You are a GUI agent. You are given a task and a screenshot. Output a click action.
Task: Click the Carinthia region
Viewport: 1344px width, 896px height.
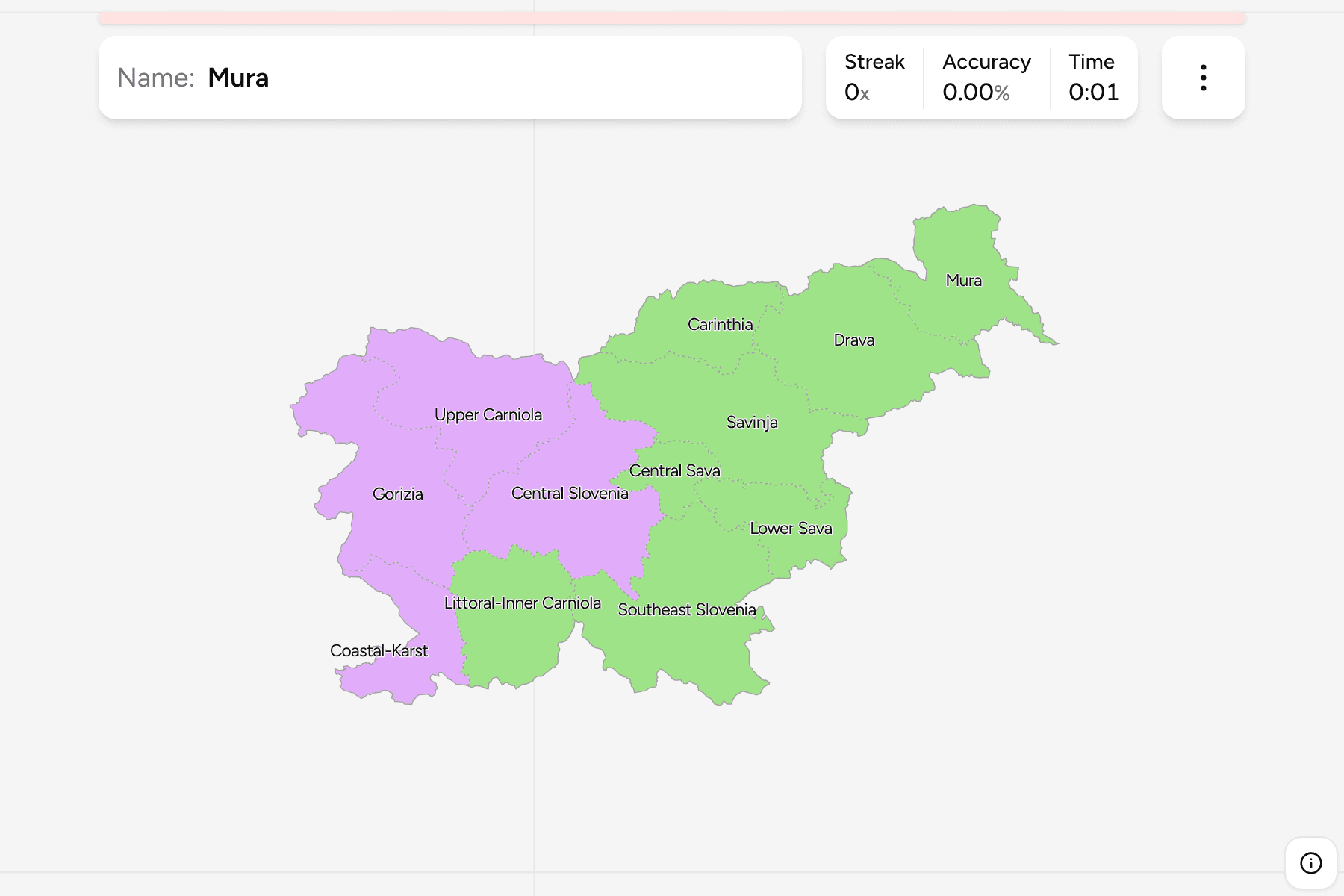[720, 325]
